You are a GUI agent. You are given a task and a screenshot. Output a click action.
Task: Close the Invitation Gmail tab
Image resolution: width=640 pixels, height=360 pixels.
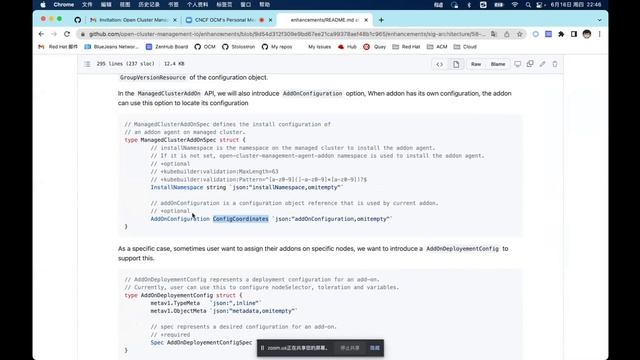coord(175,20)
